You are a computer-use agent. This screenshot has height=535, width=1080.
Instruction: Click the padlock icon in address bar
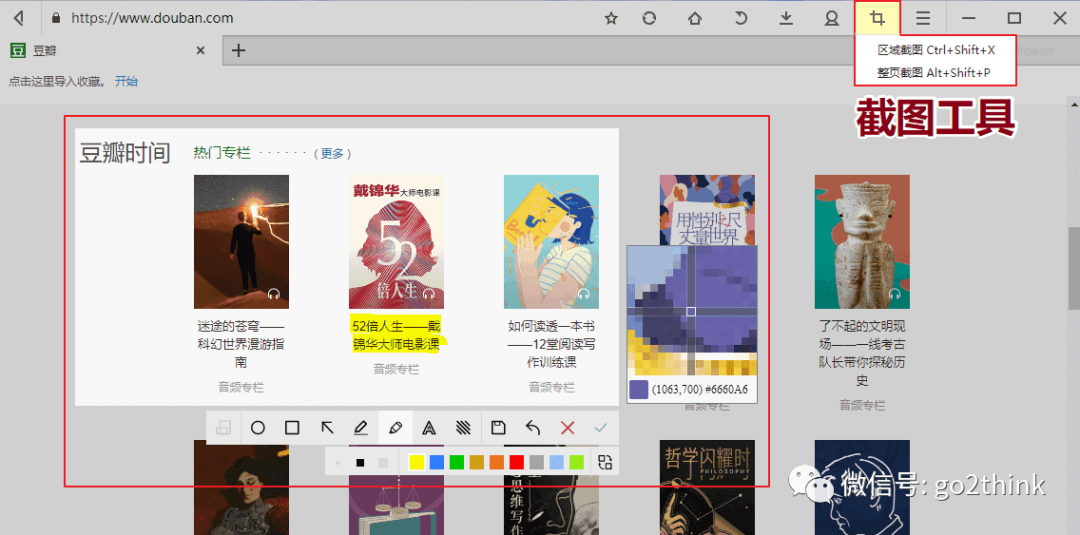(x=56, y=18)
